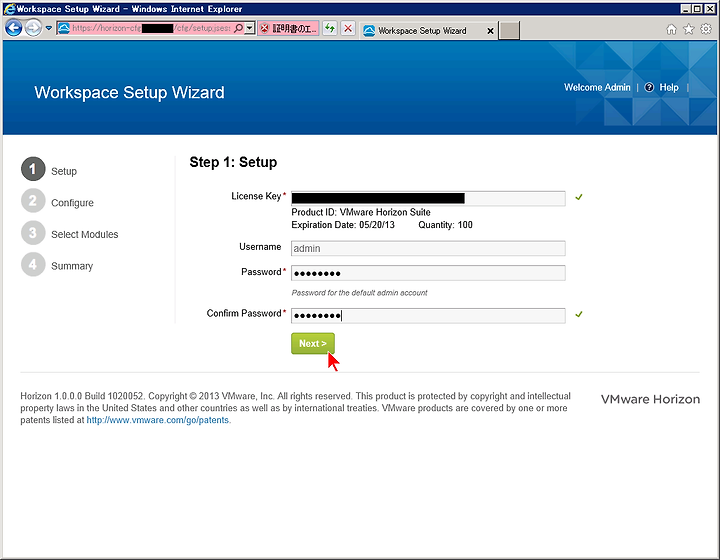This screenshot has height=560, width=720.
Task: Open the Help link
Action: [669, 87]
